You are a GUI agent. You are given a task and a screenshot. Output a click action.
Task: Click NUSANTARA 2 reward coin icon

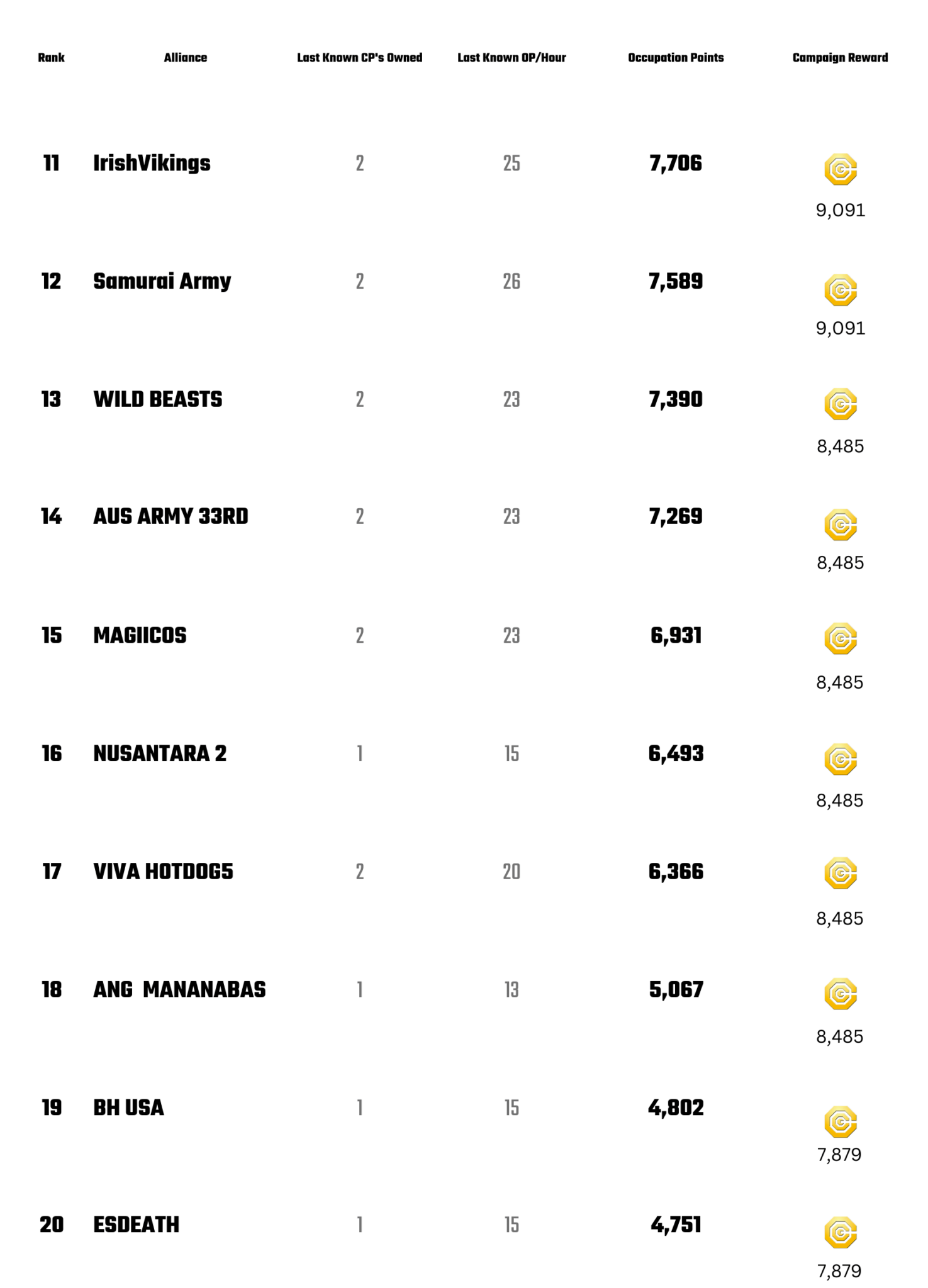coord(840,759)
